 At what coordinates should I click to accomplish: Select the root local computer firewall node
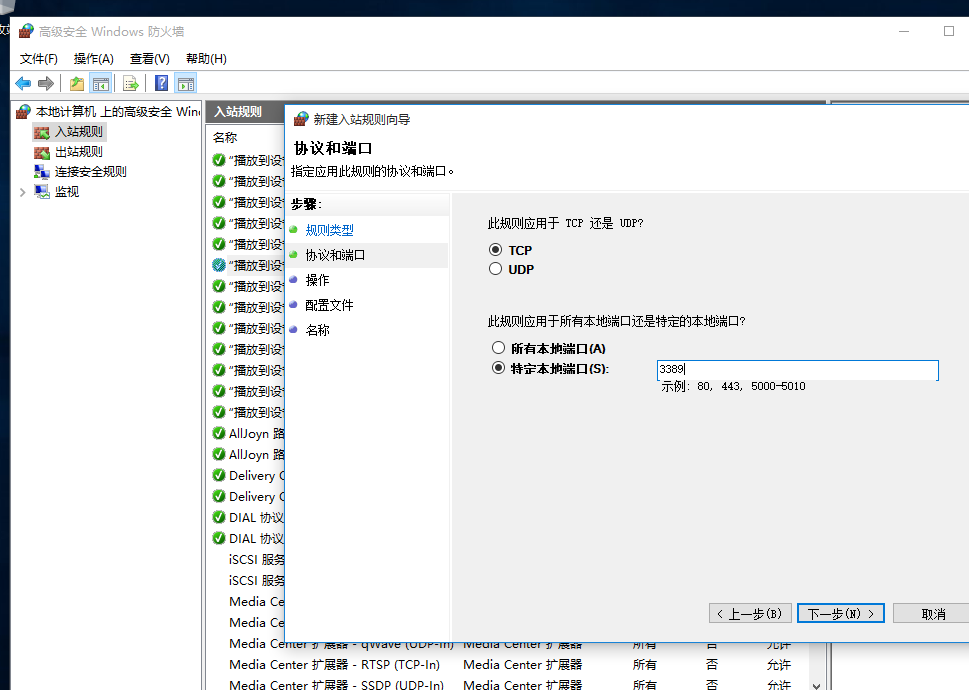point(117,112)
